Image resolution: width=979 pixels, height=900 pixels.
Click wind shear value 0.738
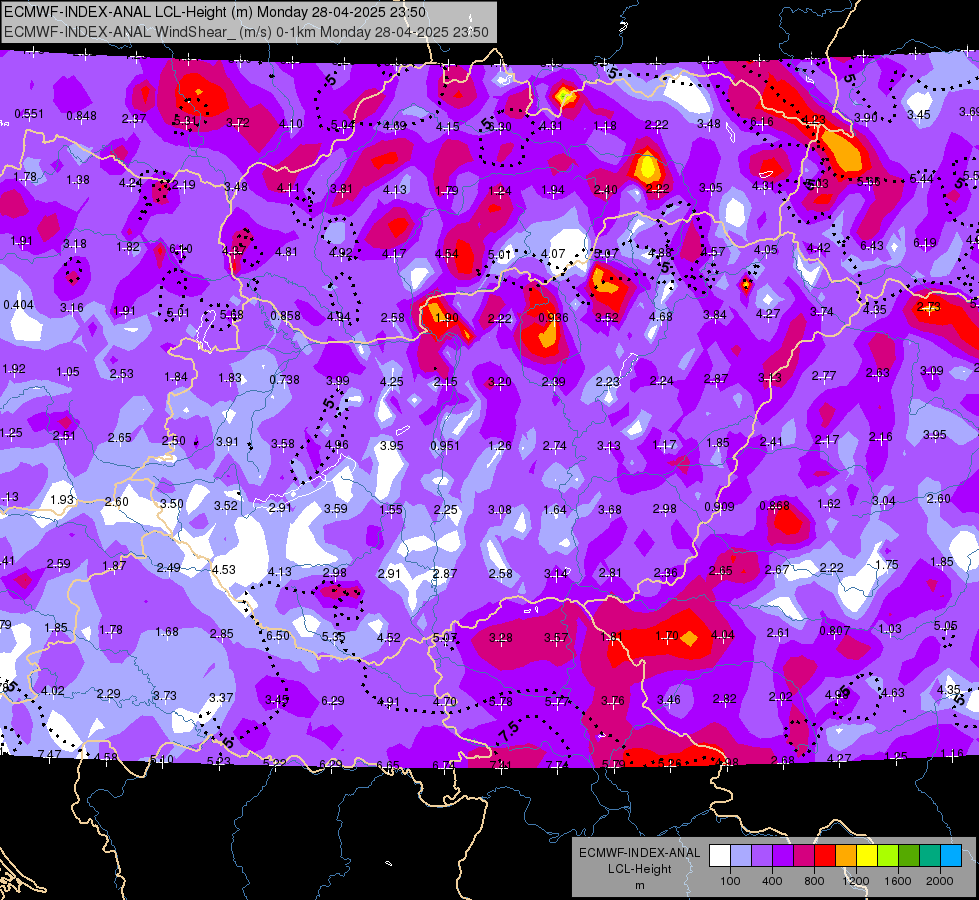point(284,379)
